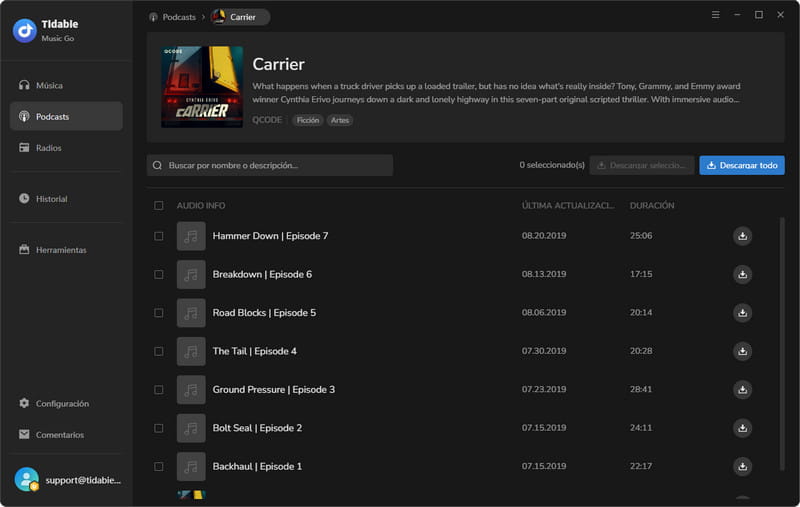Click the Tidable Music Go logo icon

coord(24,31)
